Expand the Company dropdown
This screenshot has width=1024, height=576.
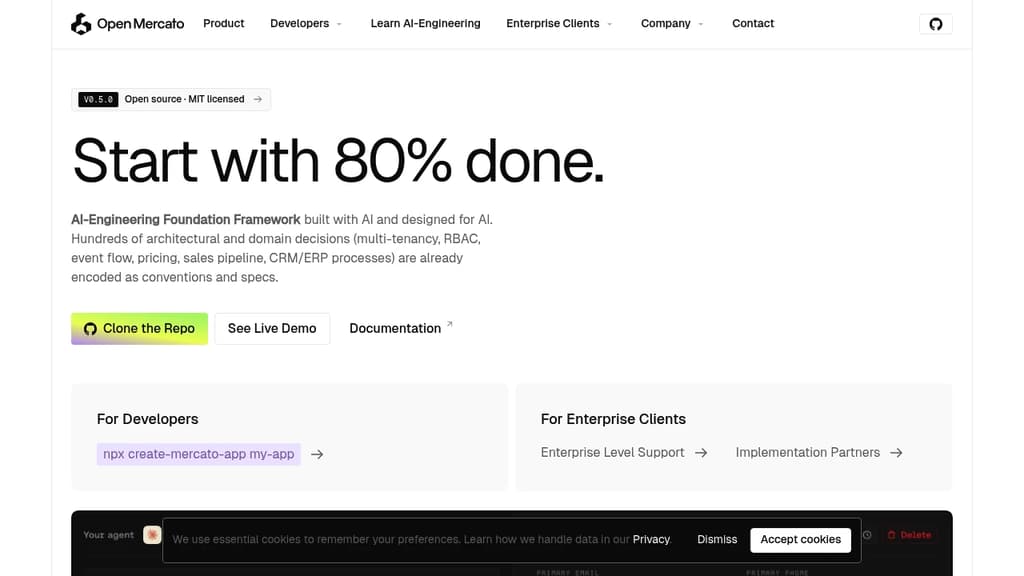672,24
